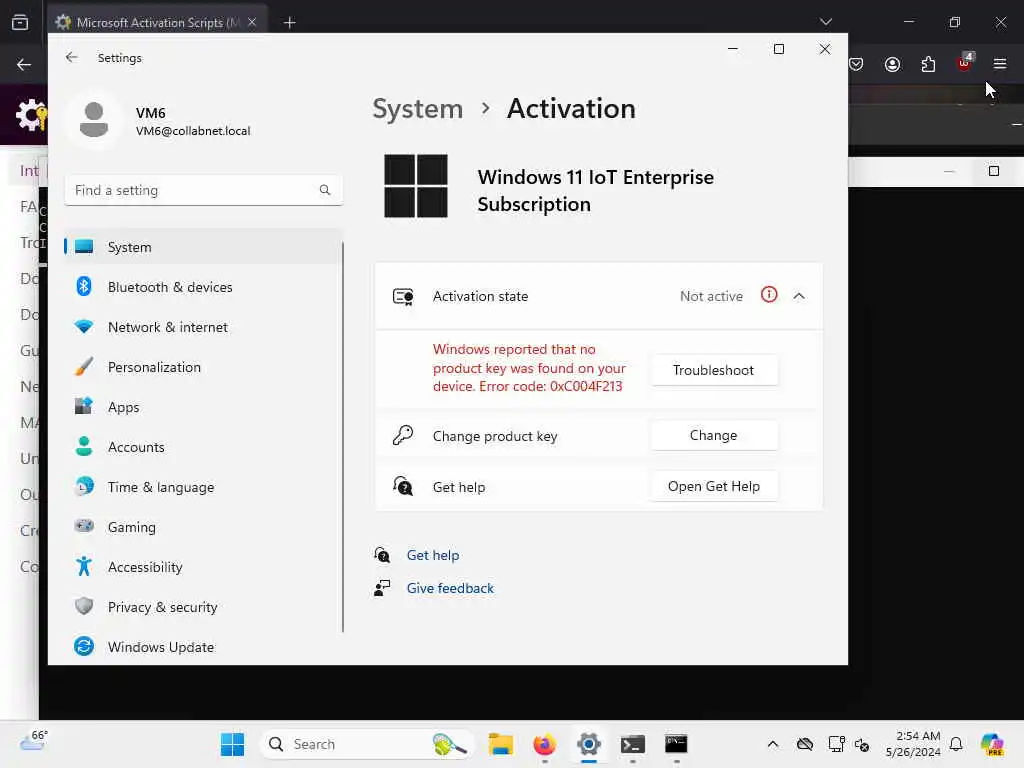Viewport: 1024px width, 768px height.
Task: Open a new browser tab
Action: pos(290,23)
